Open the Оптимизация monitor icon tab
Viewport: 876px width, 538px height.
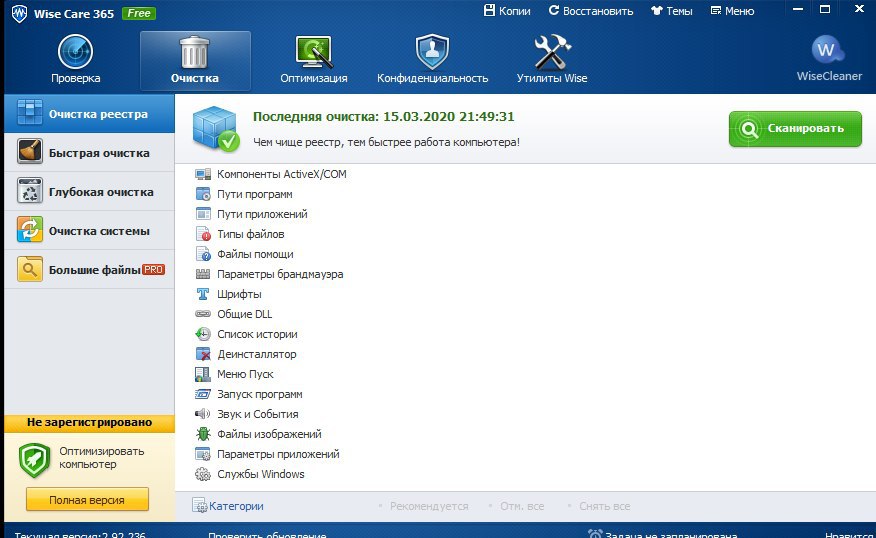pos(313,59)
